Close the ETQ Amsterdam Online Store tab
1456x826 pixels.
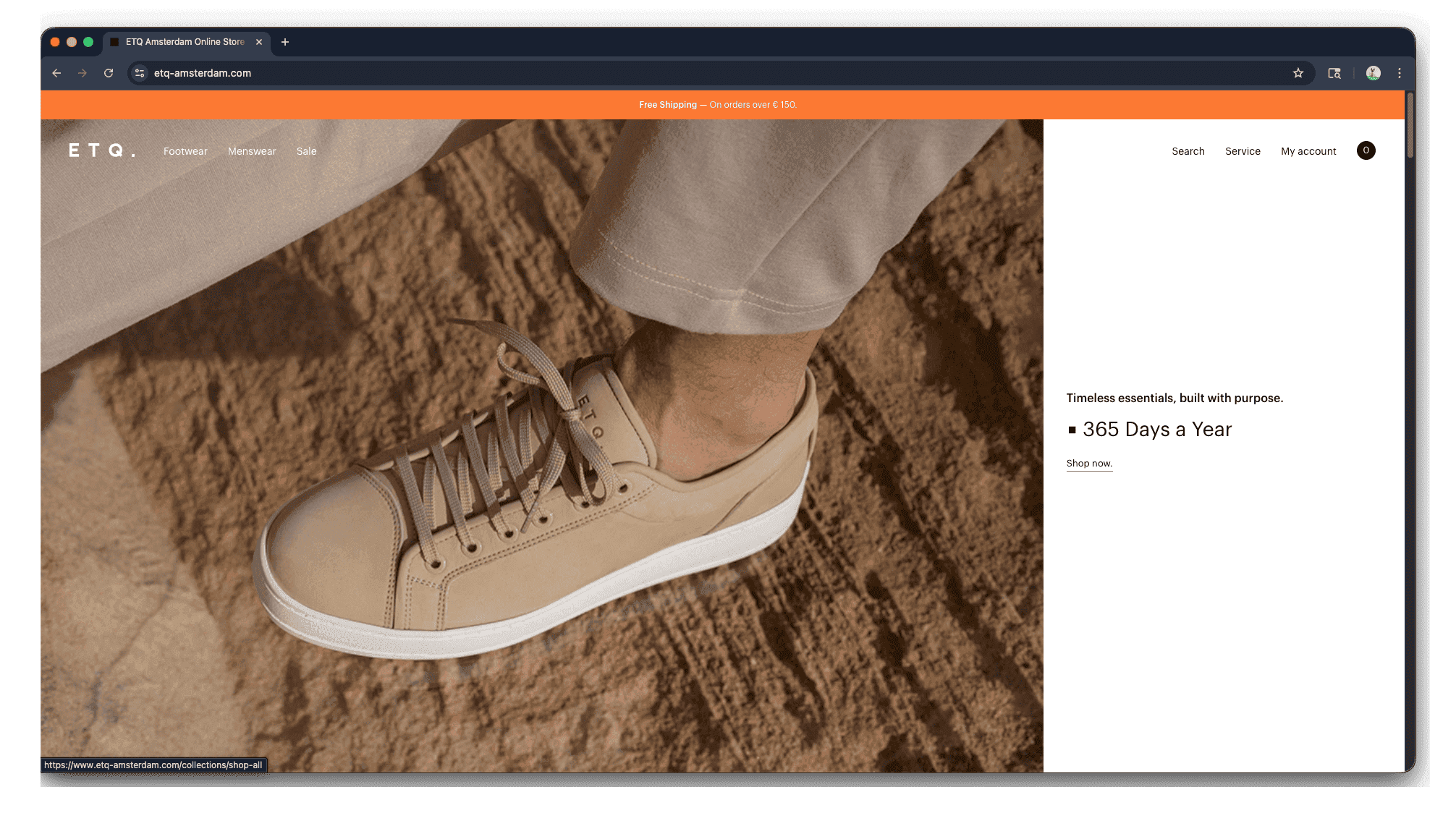259,42
